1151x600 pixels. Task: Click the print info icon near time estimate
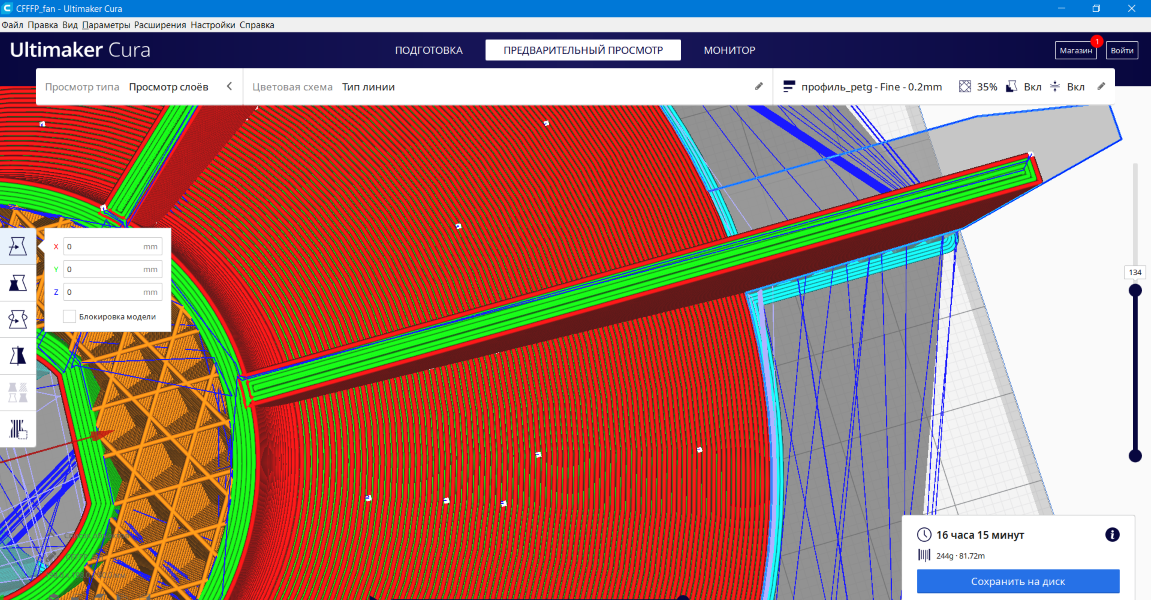1112,535
